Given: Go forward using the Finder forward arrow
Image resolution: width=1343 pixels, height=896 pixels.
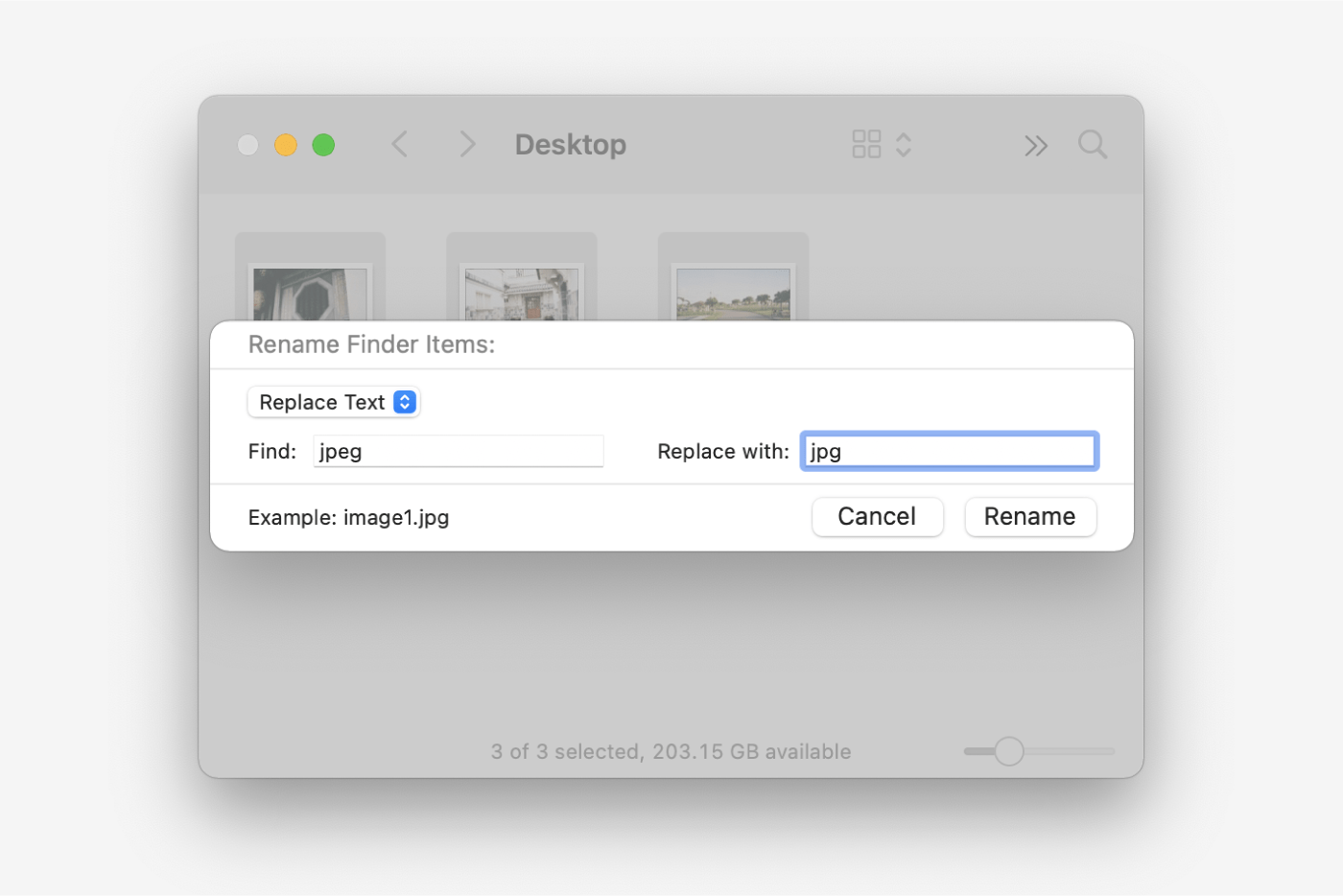Looking at the screenshot, I should tap(467, 145).
